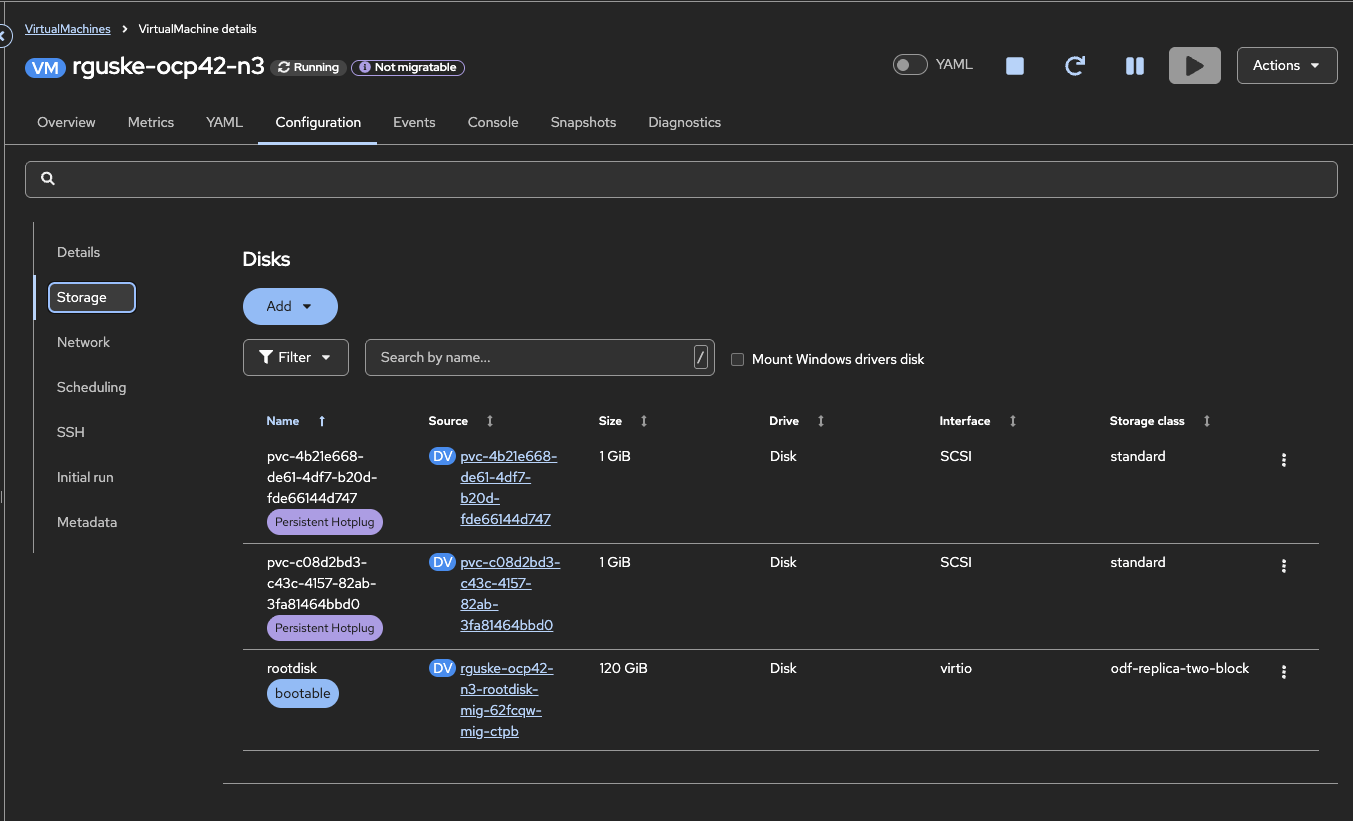Switch to the Snapshots tab

tap(583, 122)
